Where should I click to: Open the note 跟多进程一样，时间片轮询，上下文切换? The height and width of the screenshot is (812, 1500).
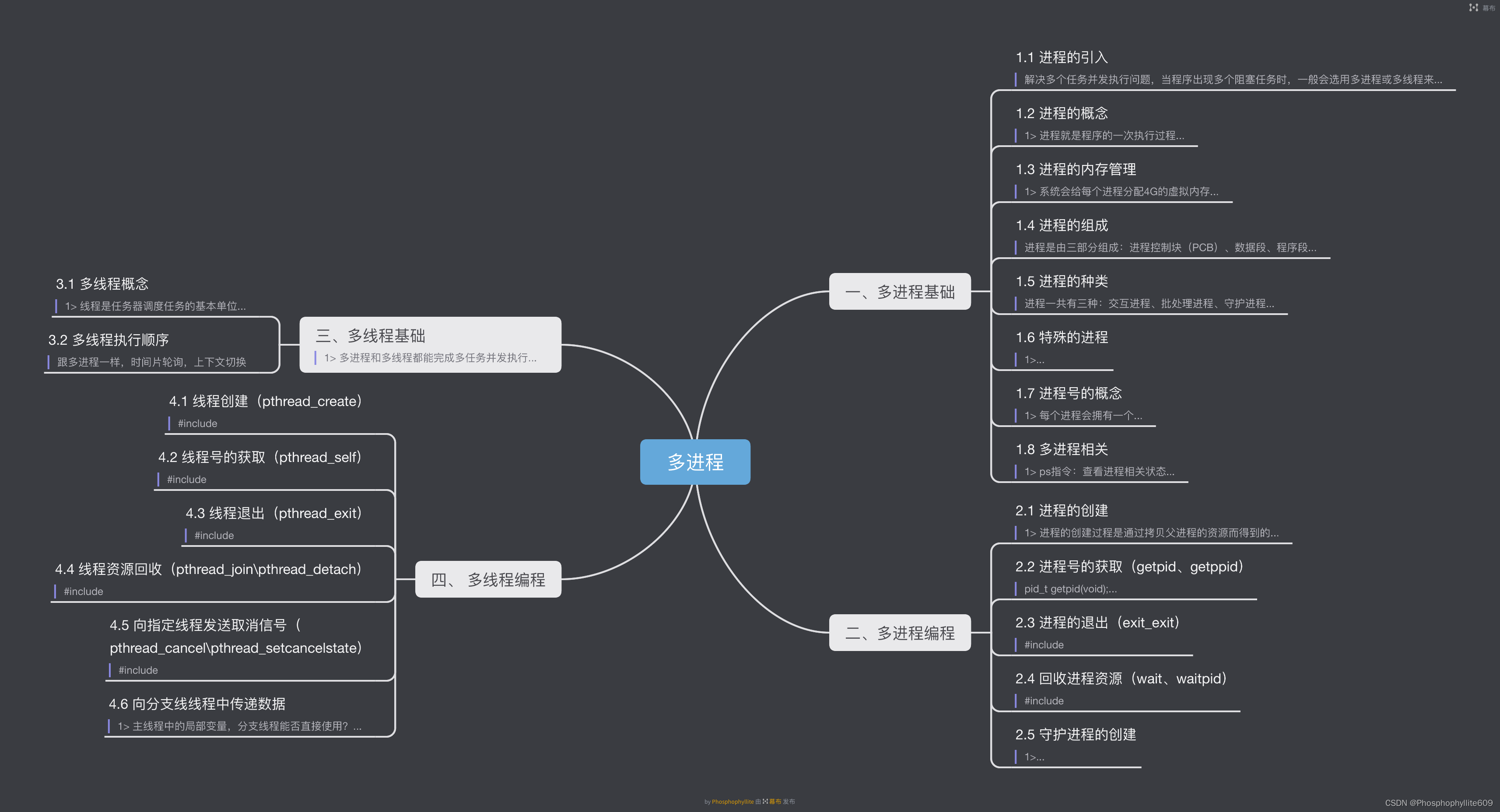click(x=151, y=362)
